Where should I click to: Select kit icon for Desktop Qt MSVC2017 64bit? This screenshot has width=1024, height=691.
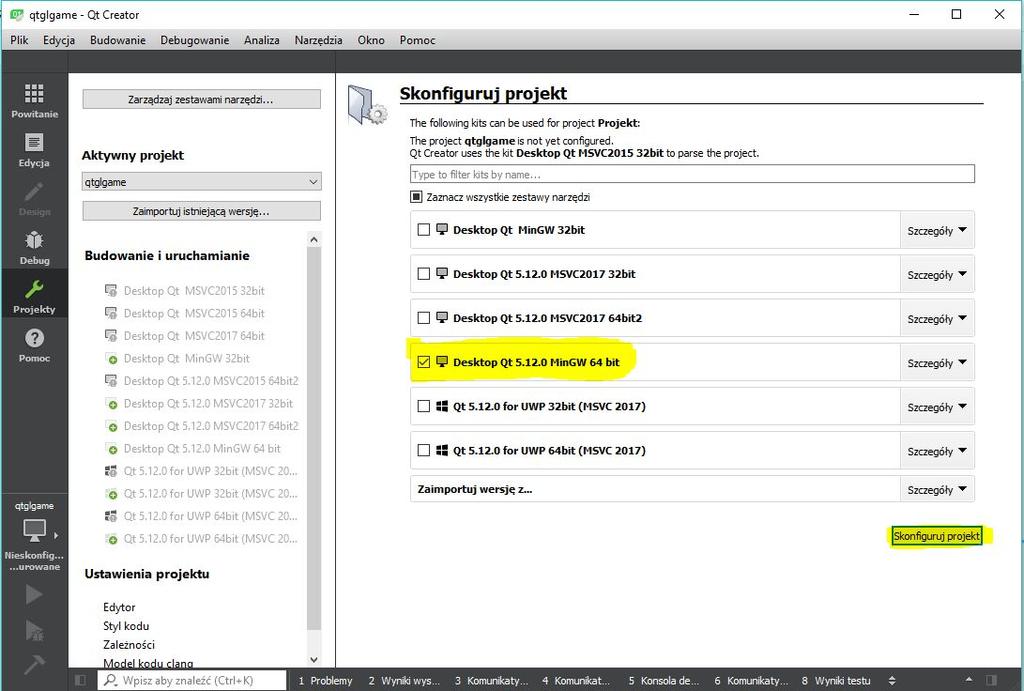[111, 336]
